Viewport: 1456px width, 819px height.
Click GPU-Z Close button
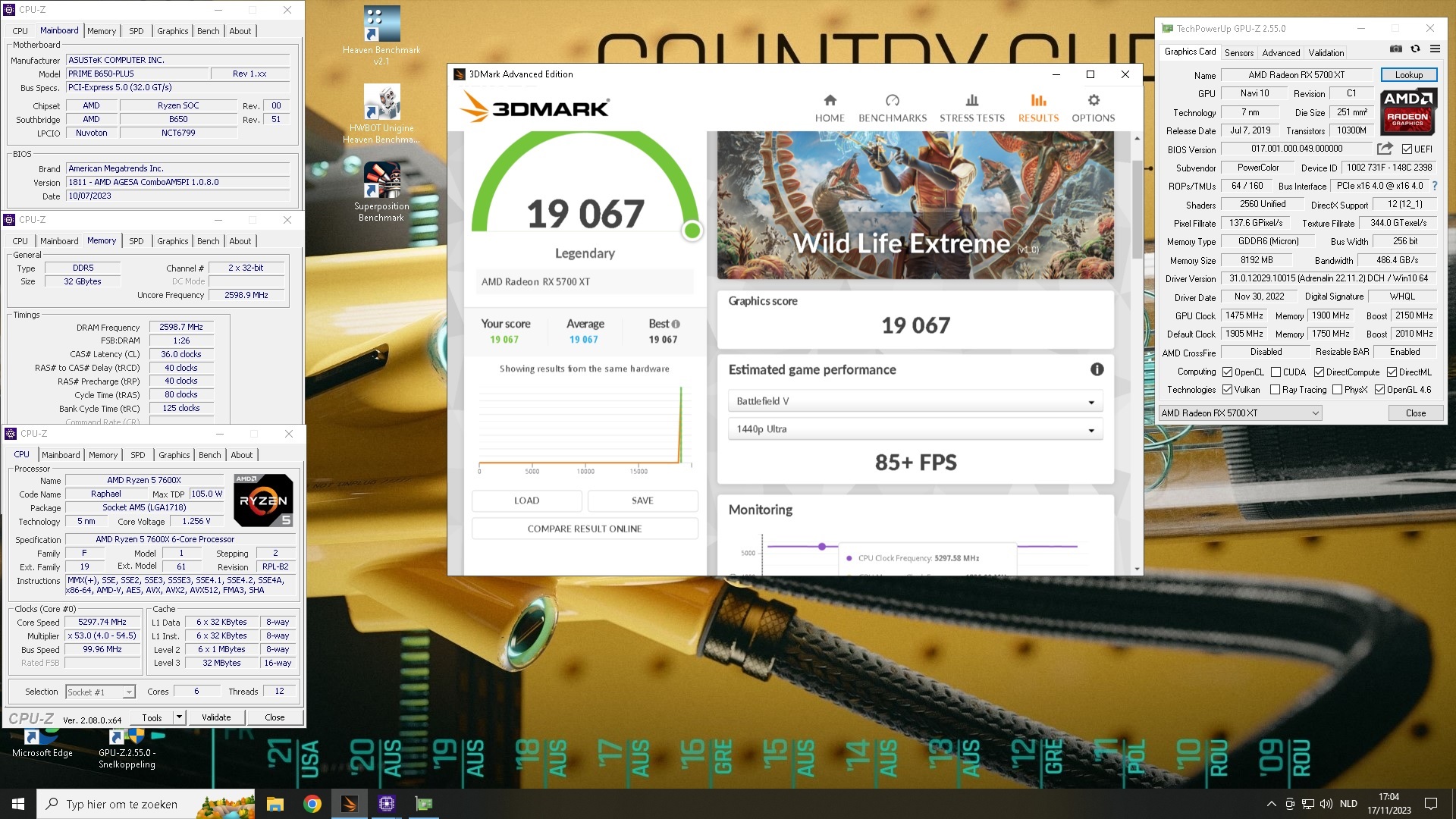(1415, 413)
